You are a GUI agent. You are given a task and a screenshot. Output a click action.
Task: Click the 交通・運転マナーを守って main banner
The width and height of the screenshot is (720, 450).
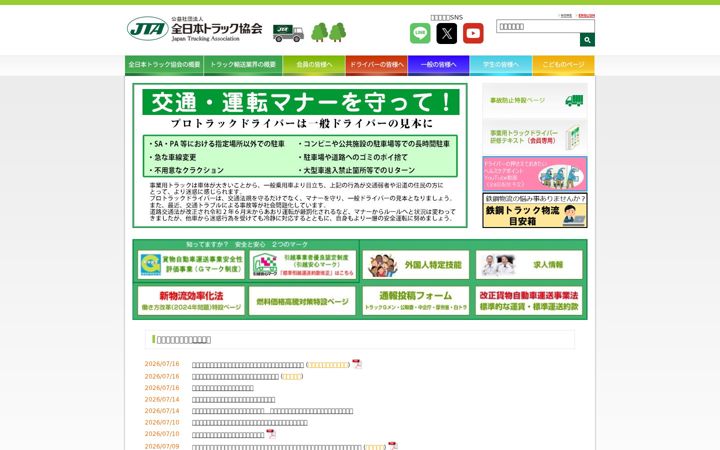(x=300, y=155)
